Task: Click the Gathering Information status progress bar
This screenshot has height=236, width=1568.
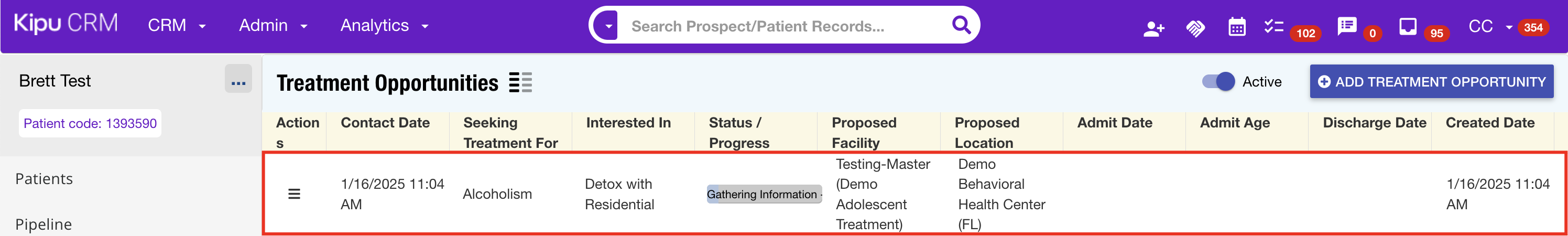Action: [764, 195]
